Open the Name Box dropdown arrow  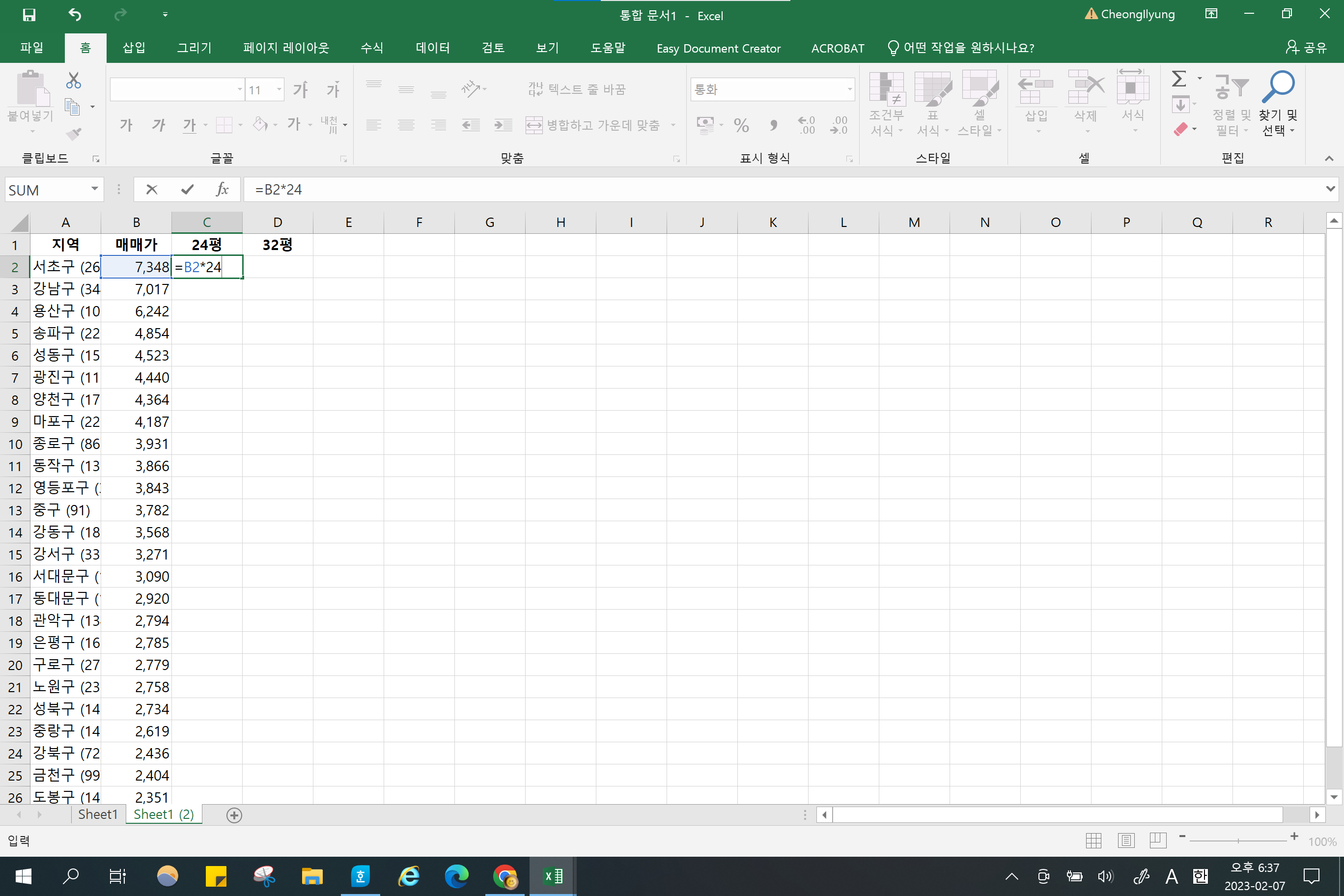(x=94, y=189)
